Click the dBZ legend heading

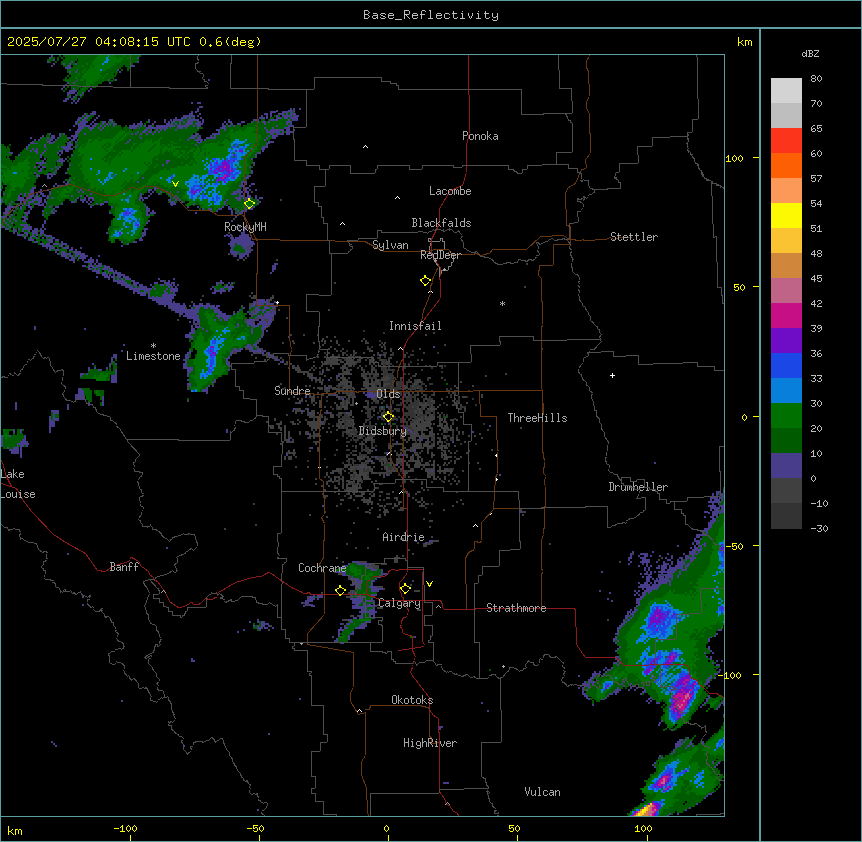pos(810,53)
